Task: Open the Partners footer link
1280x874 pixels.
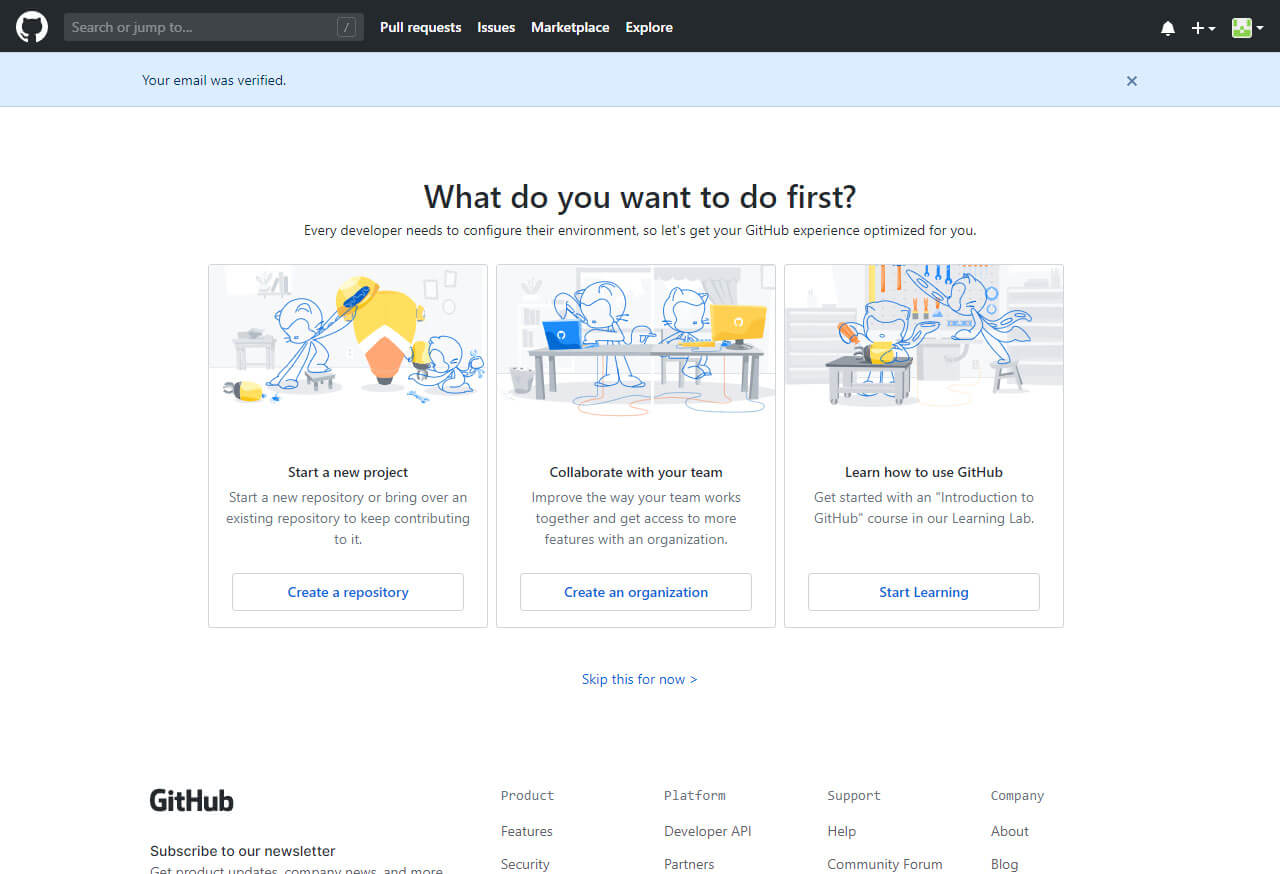Action: pos(689,864)
